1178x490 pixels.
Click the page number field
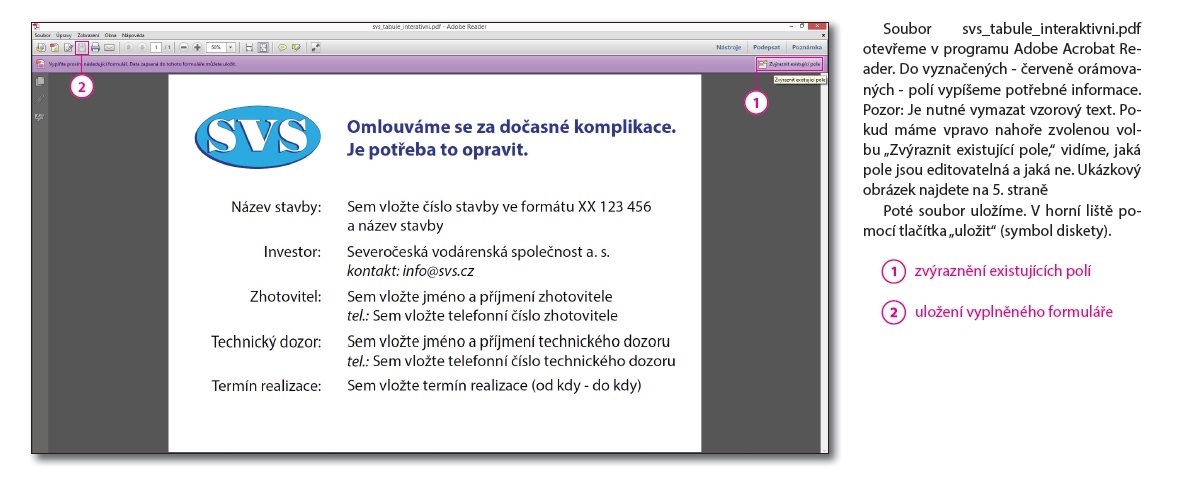pos(156,47)
